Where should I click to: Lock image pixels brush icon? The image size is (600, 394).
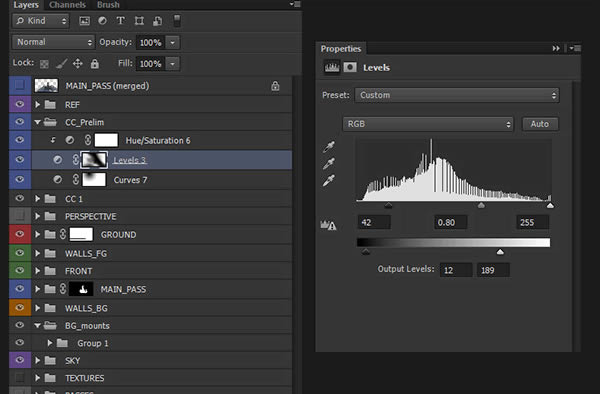pos(61,64)
